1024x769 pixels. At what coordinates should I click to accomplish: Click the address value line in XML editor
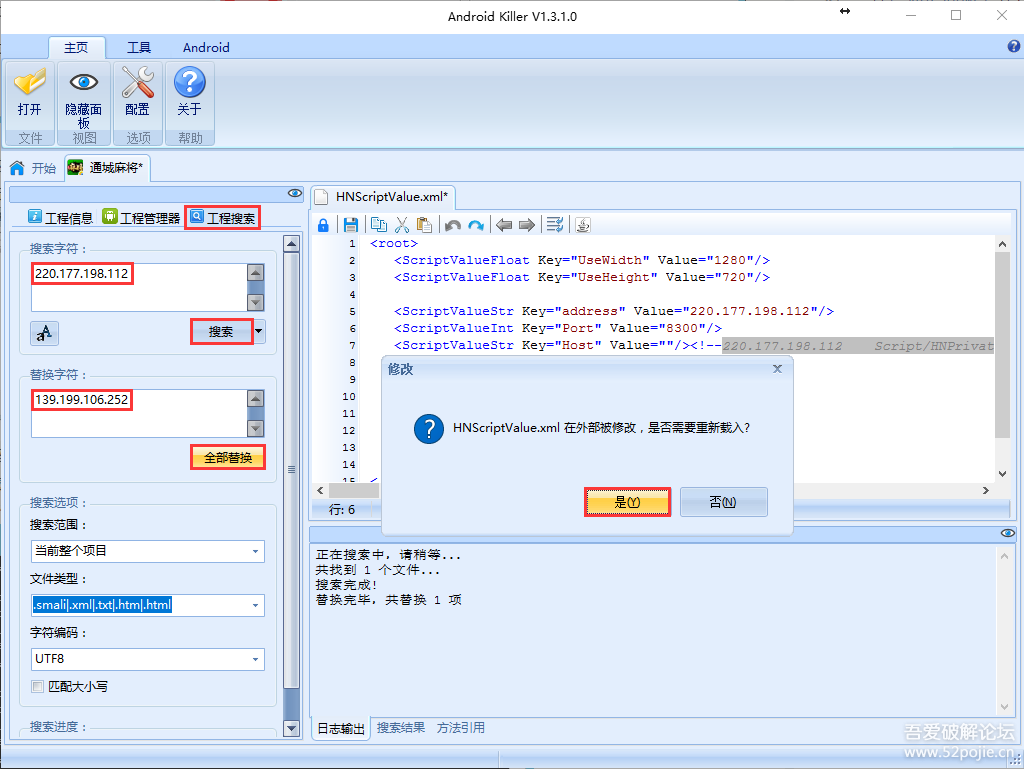(x=614, y=311)
